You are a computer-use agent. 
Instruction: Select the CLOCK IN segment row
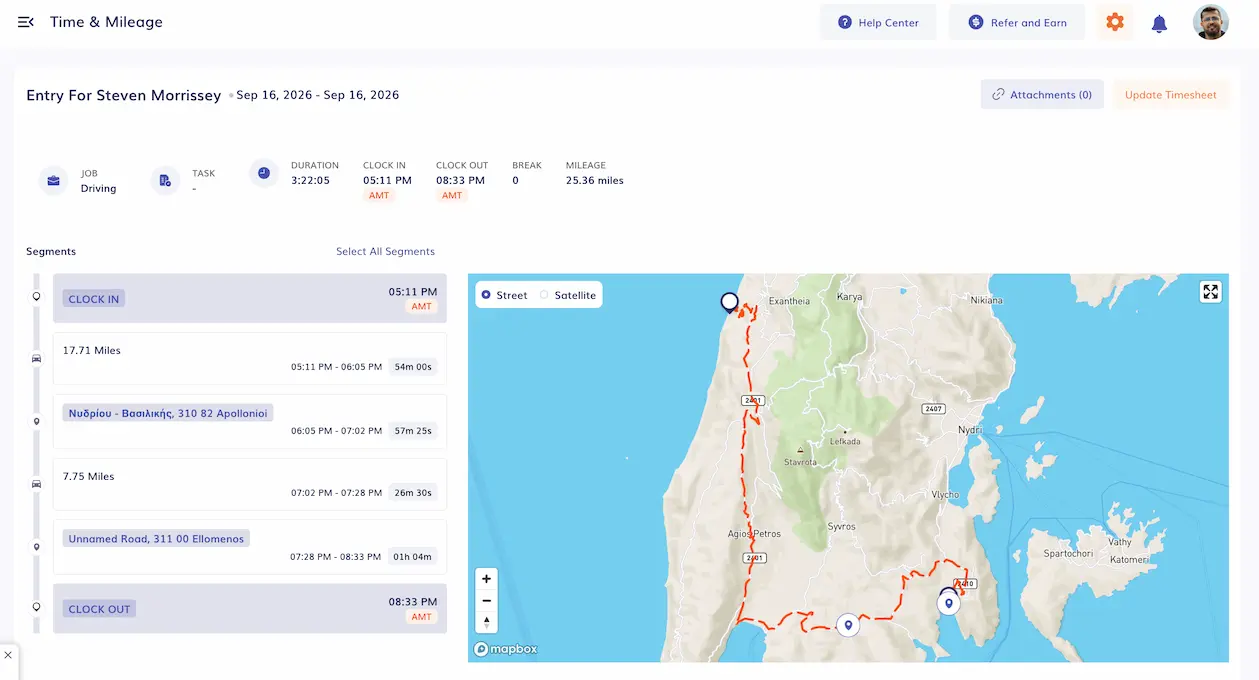250,298
